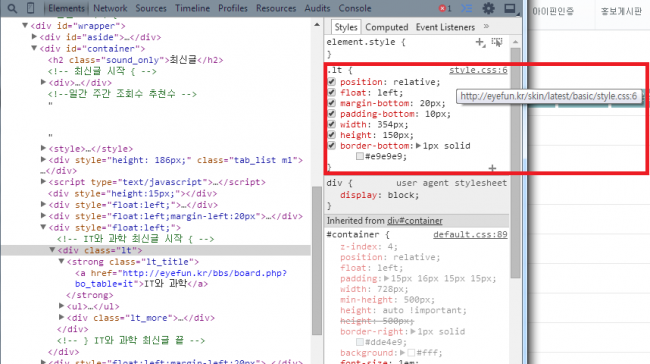The height and width of the screenshot is (364, 650).
Task: Collapse the strong class="lt_title" node
Action: tap(61, 261)
